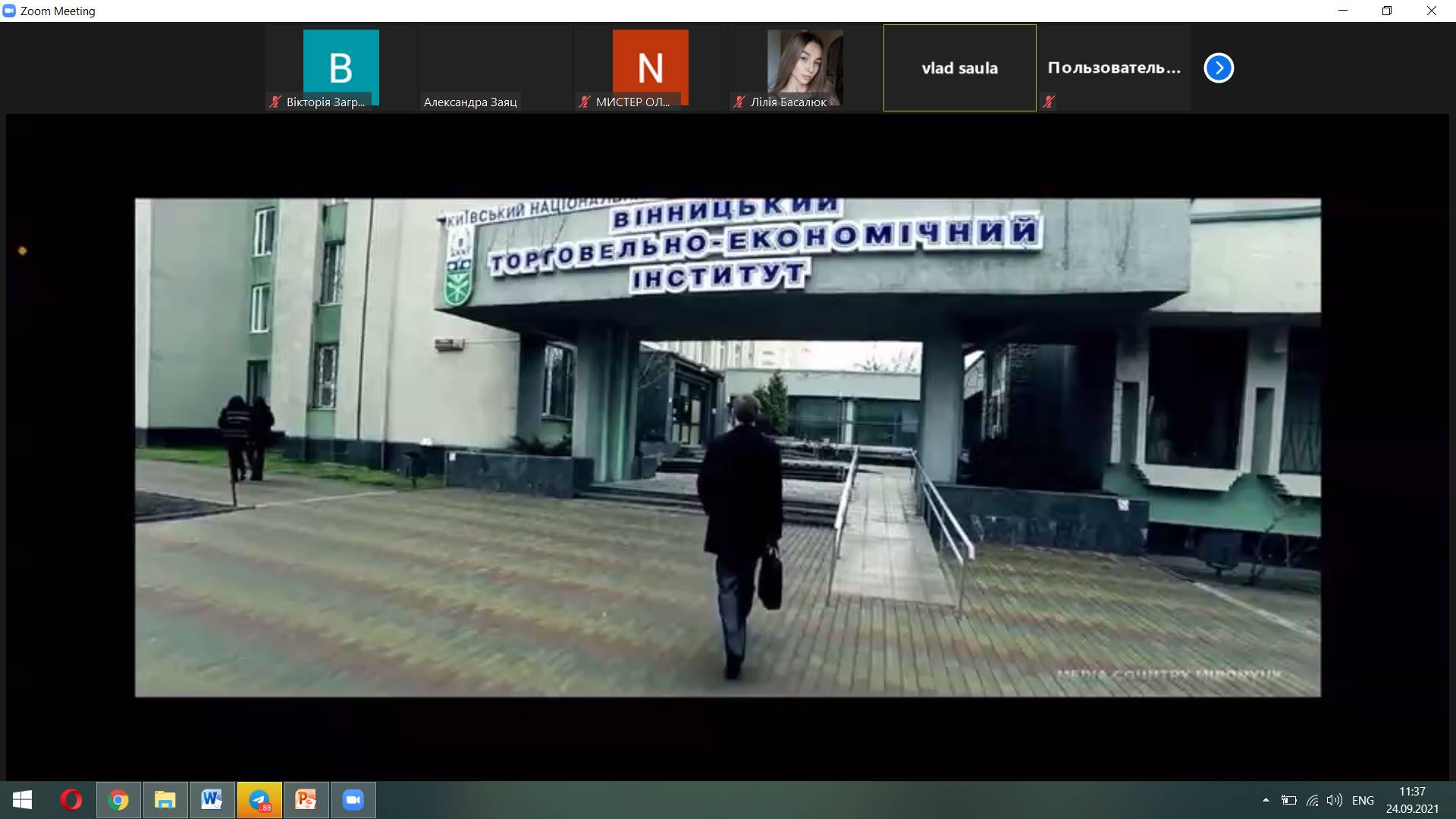Switch to PowerPoint in taskbar

point(306,800)
